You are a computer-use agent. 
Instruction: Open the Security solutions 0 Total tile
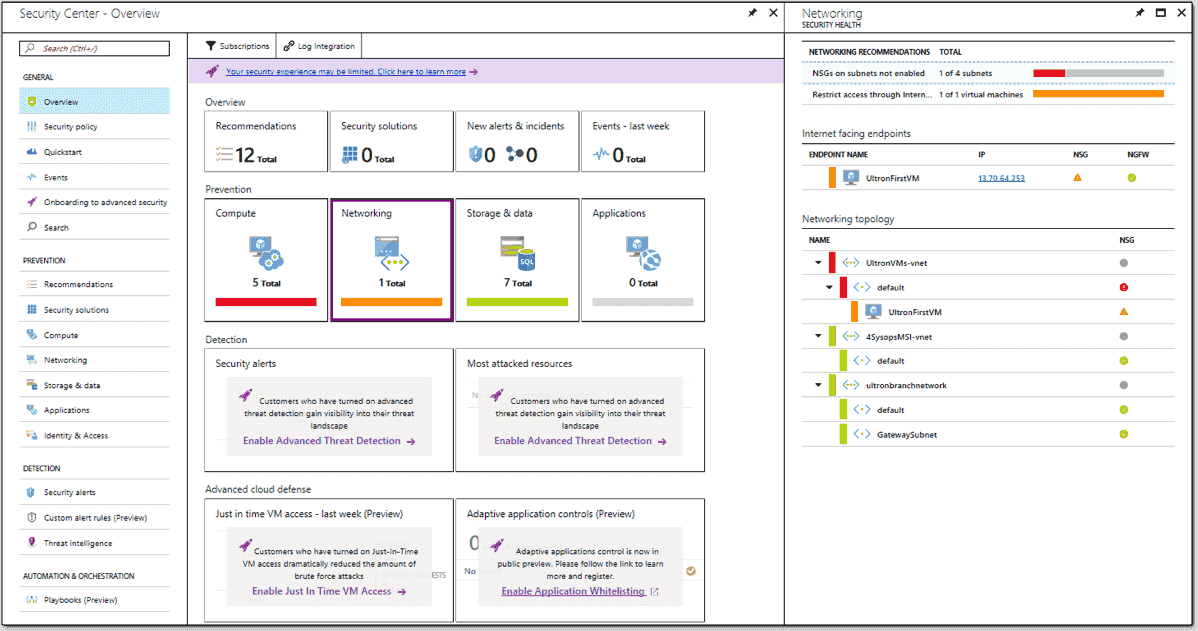tap(391, 141)
